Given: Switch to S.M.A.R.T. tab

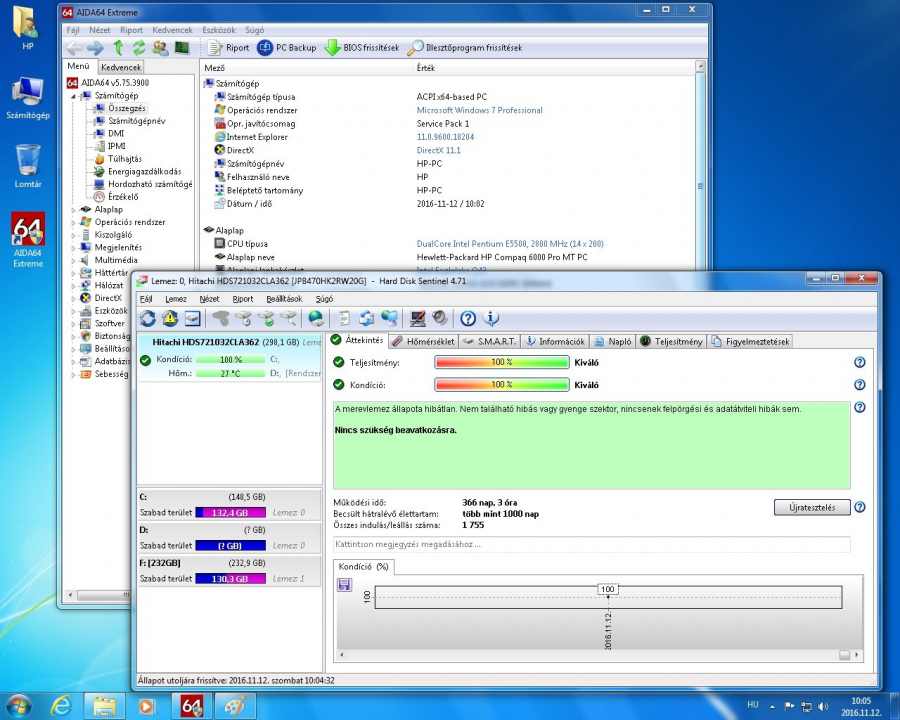Looking at the screenshot, I should (x=490, y=342).
